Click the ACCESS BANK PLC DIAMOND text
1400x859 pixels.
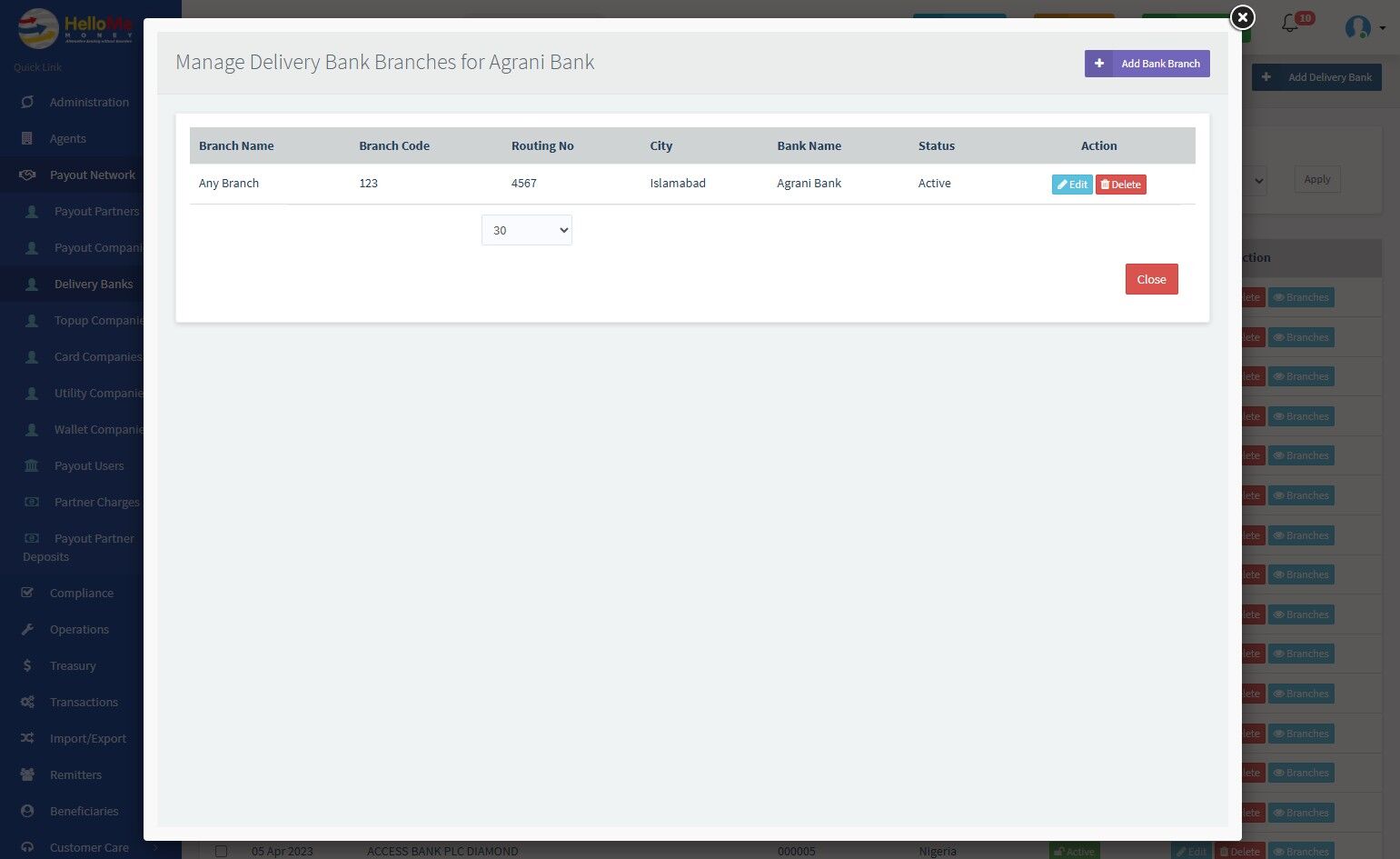pos(442,852)
